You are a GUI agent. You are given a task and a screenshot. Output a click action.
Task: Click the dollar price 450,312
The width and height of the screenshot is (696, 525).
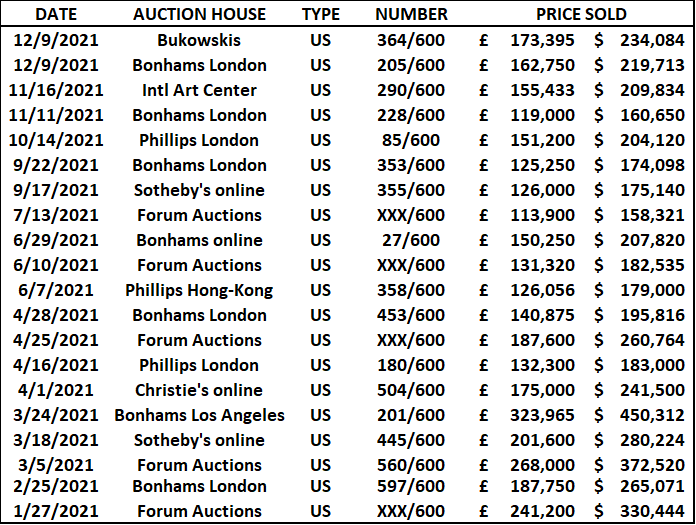tap(652, 415)
